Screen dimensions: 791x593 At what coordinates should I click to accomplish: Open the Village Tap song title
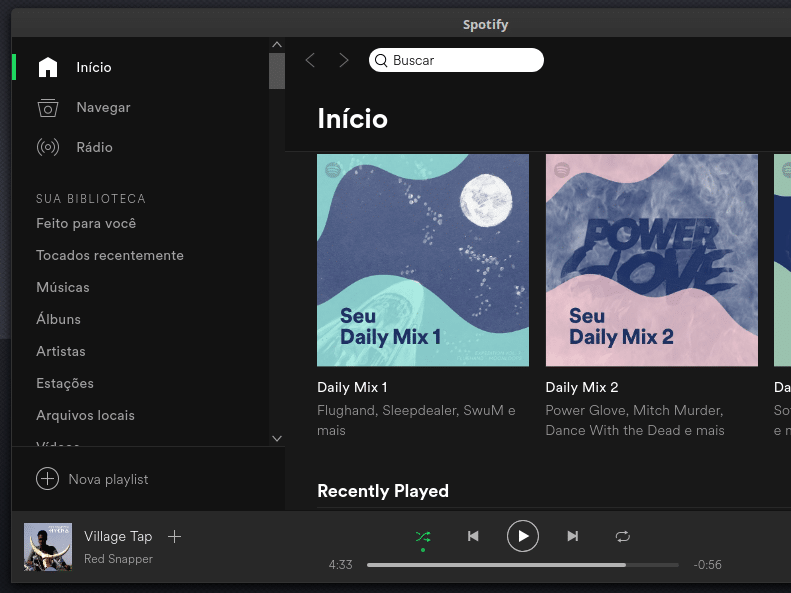point(118,536)
